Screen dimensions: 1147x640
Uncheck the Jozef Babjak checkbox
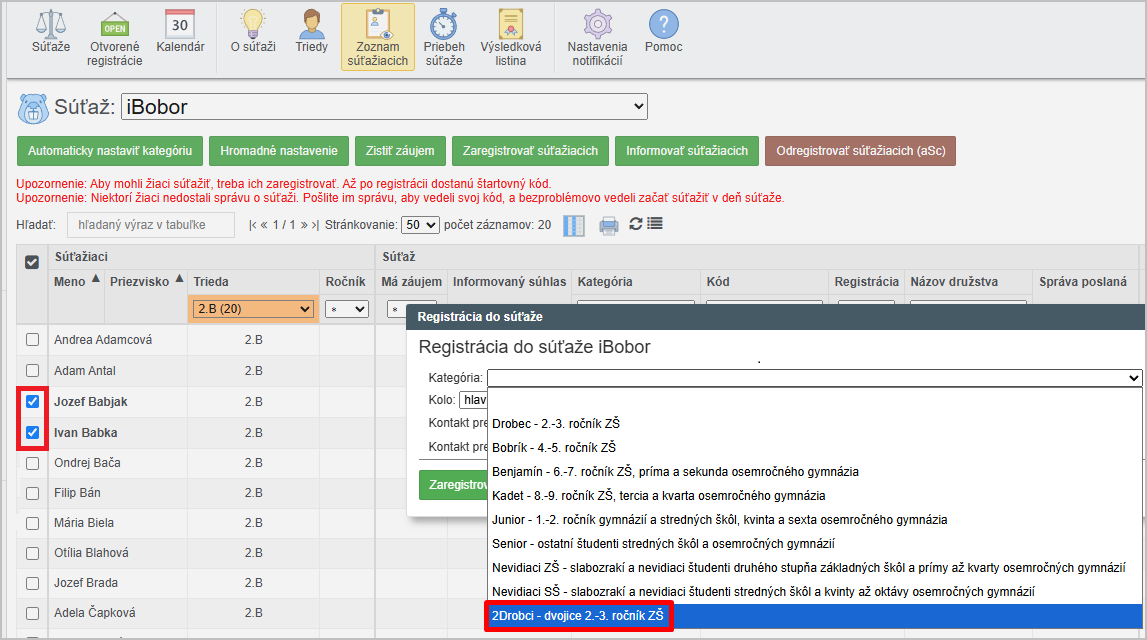click(32, 402)
